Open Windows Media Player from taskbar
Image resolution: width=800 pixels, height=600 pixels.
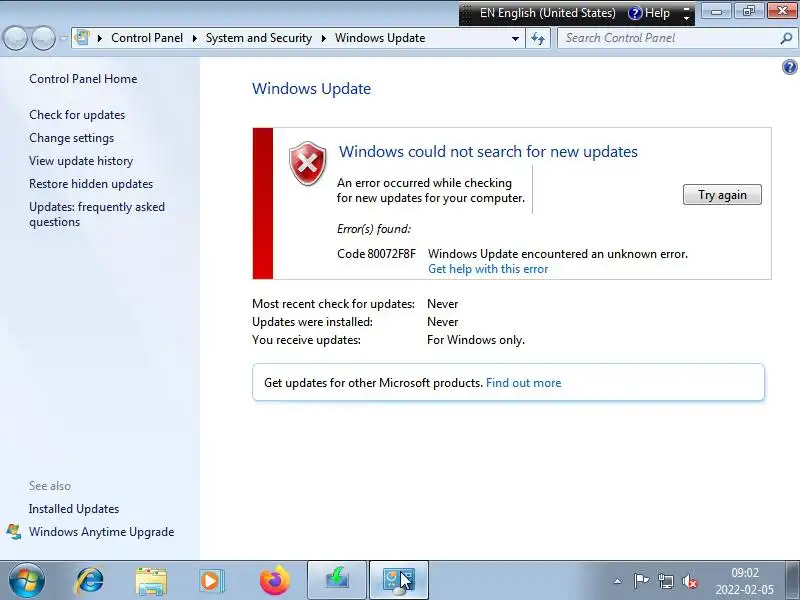click(211, 581)
